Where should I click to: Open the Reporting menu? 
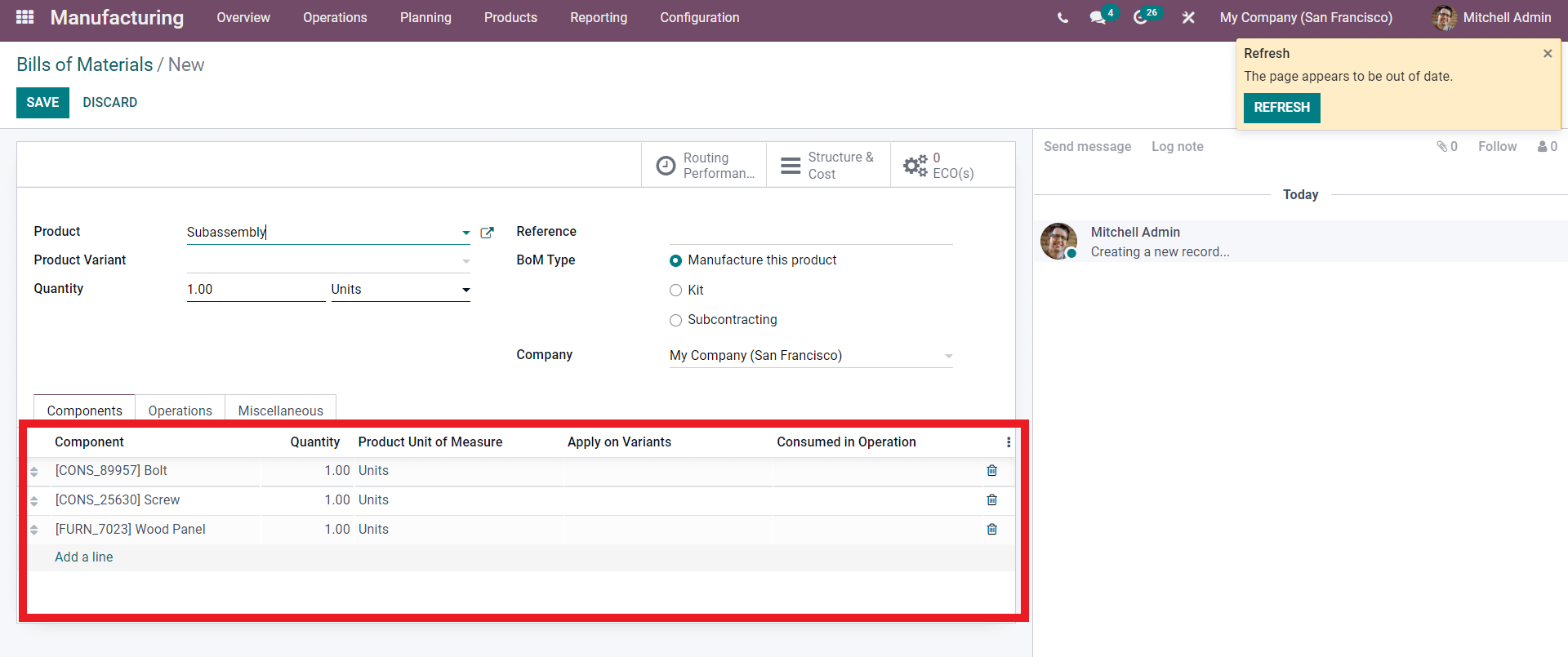click(x=599, y=17)
